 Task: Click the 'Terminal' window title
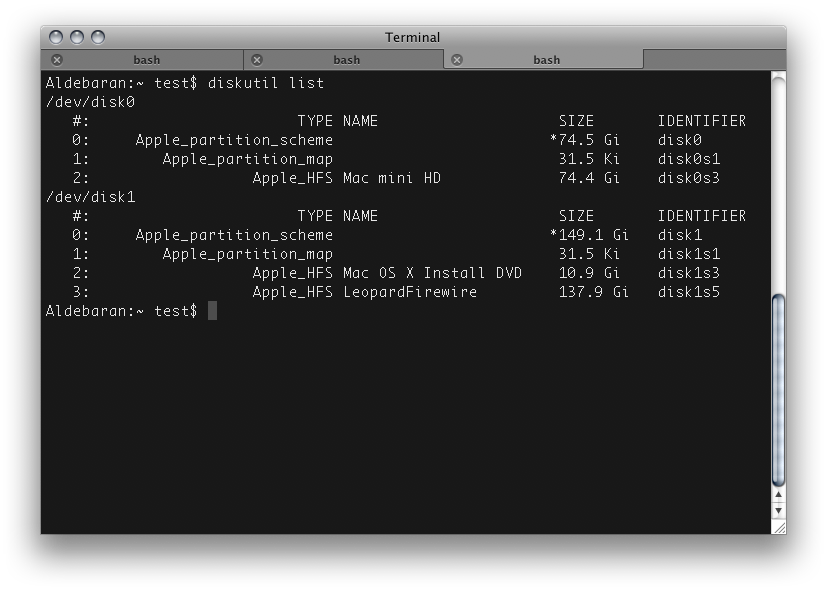pyautogui.click(x=412, y=37)
